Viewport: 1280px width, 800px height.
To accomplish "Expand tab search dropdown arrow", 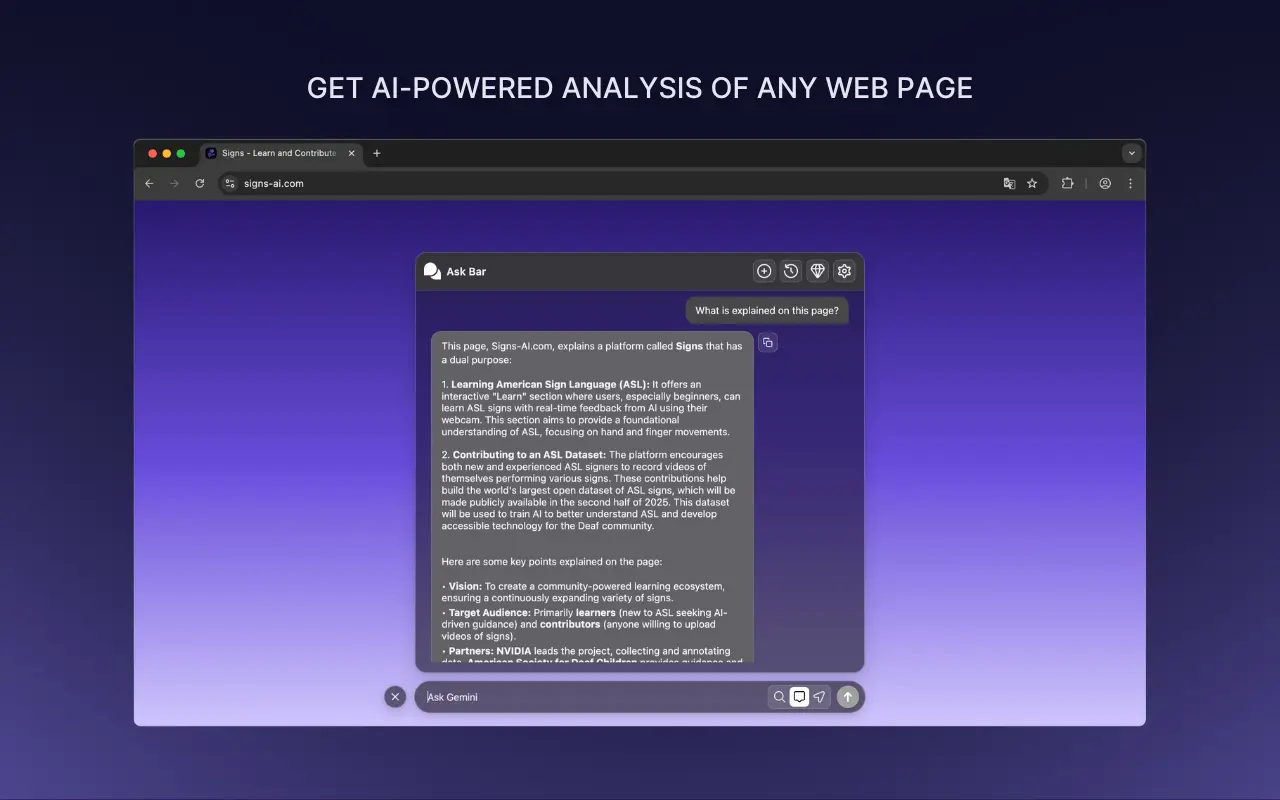I will (x=1132, y=153).
